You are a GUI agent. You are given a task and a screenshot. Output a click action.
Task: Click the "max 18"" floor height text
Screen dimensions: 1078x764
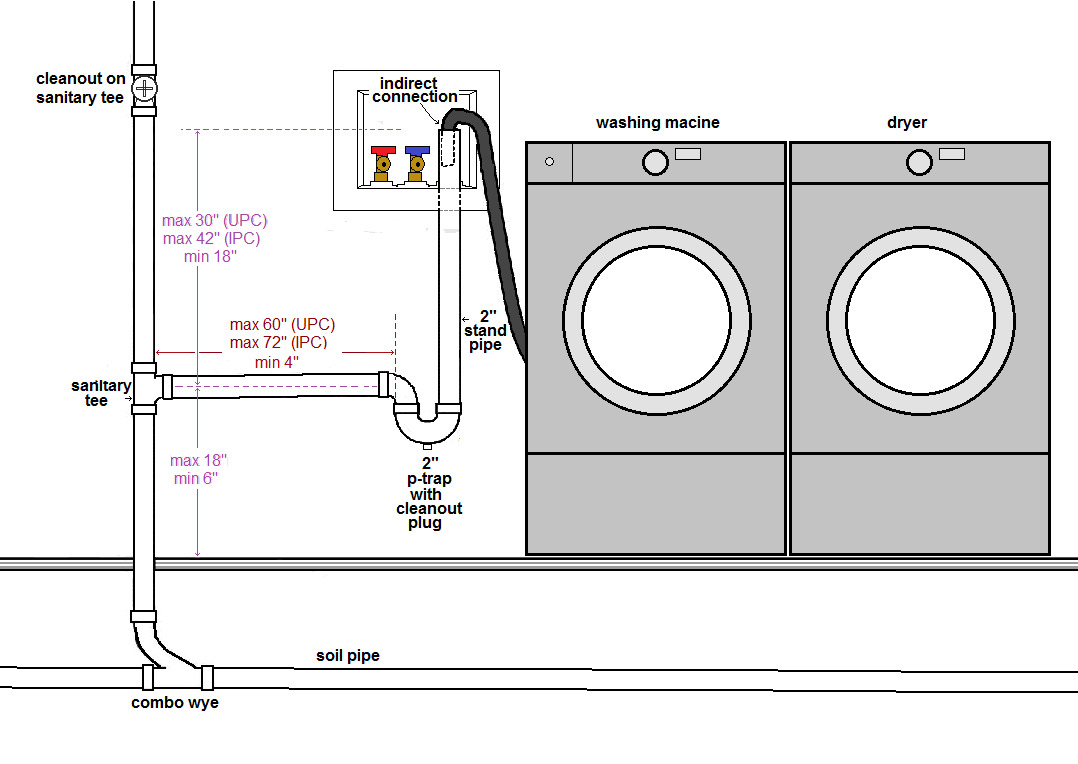(198, 460)
